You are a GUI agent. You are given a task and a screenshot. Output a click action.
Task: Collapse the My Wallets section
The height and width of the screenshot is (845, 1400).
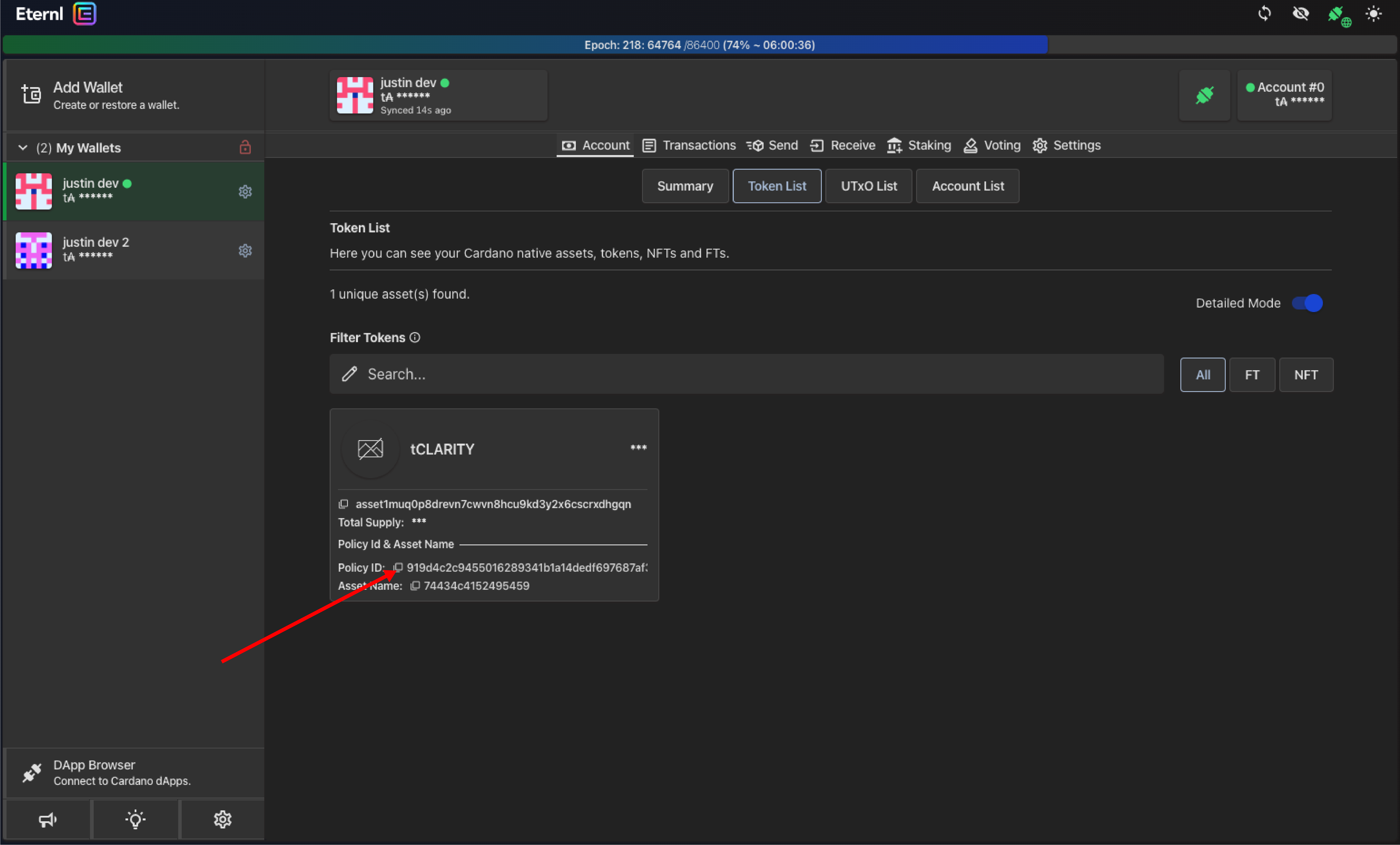(x=23, y=148)
